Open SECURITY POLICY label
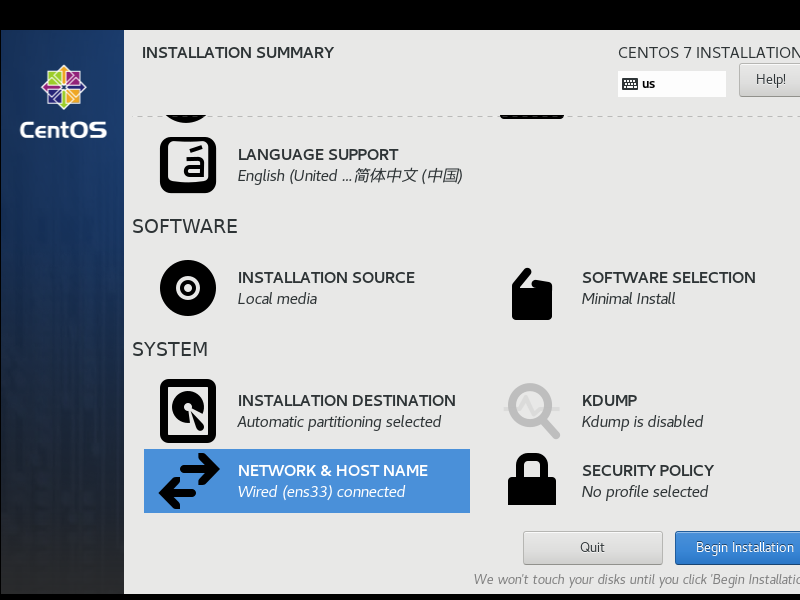 point(648,470)
